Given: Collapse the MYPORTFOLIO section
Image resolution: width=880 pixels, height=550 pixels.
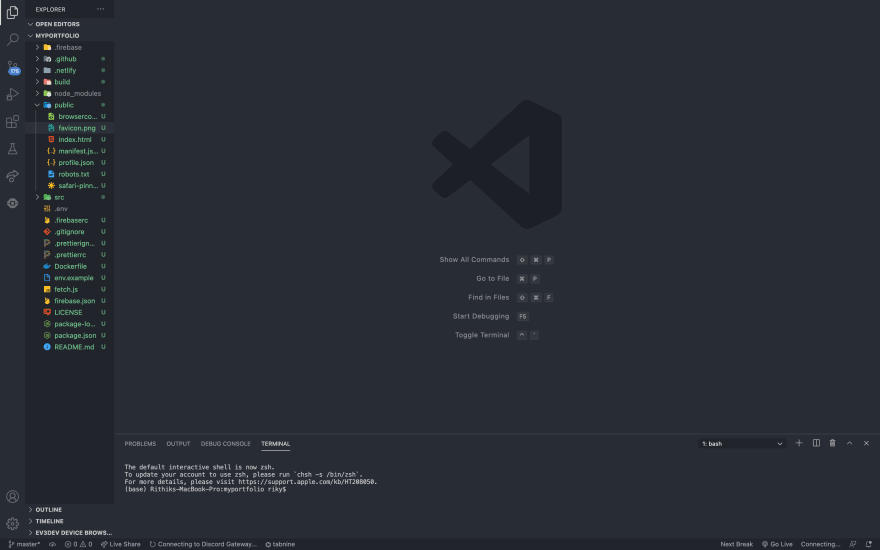Looking at the screenshot, I should pos(70,35).
